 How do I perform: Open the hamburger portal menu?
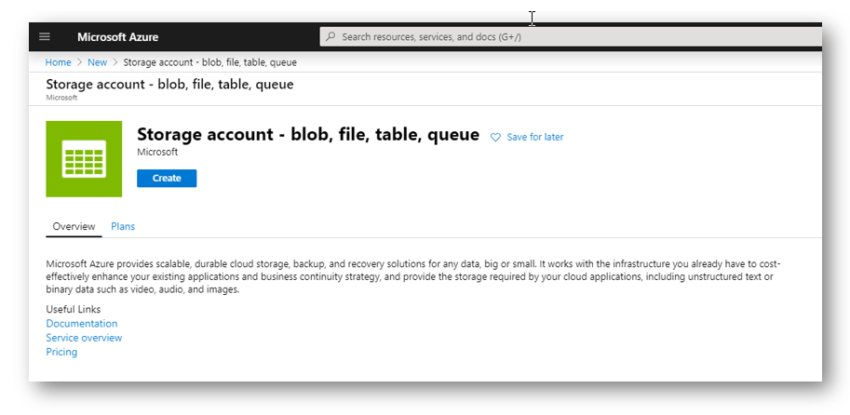coord(44,37)
